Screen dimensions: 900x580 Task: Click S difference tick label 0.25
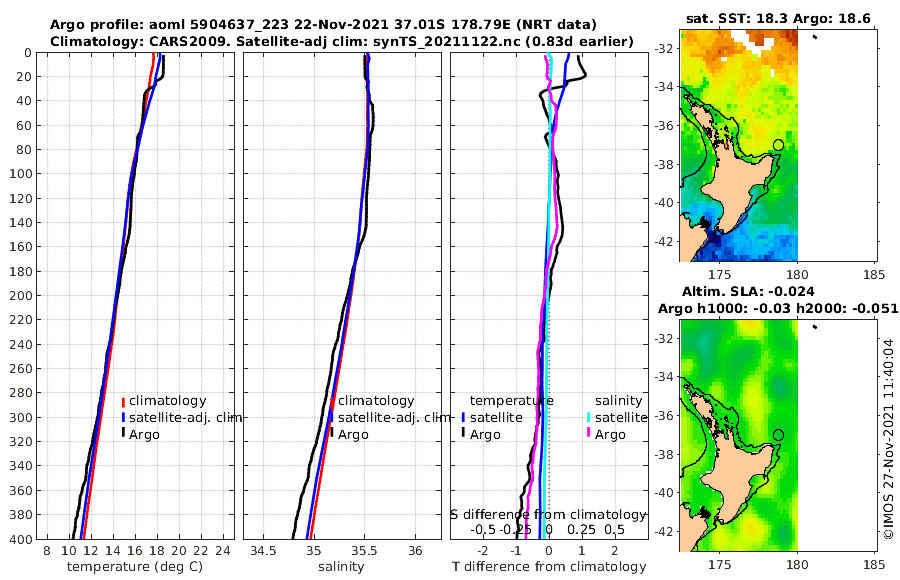581,529
